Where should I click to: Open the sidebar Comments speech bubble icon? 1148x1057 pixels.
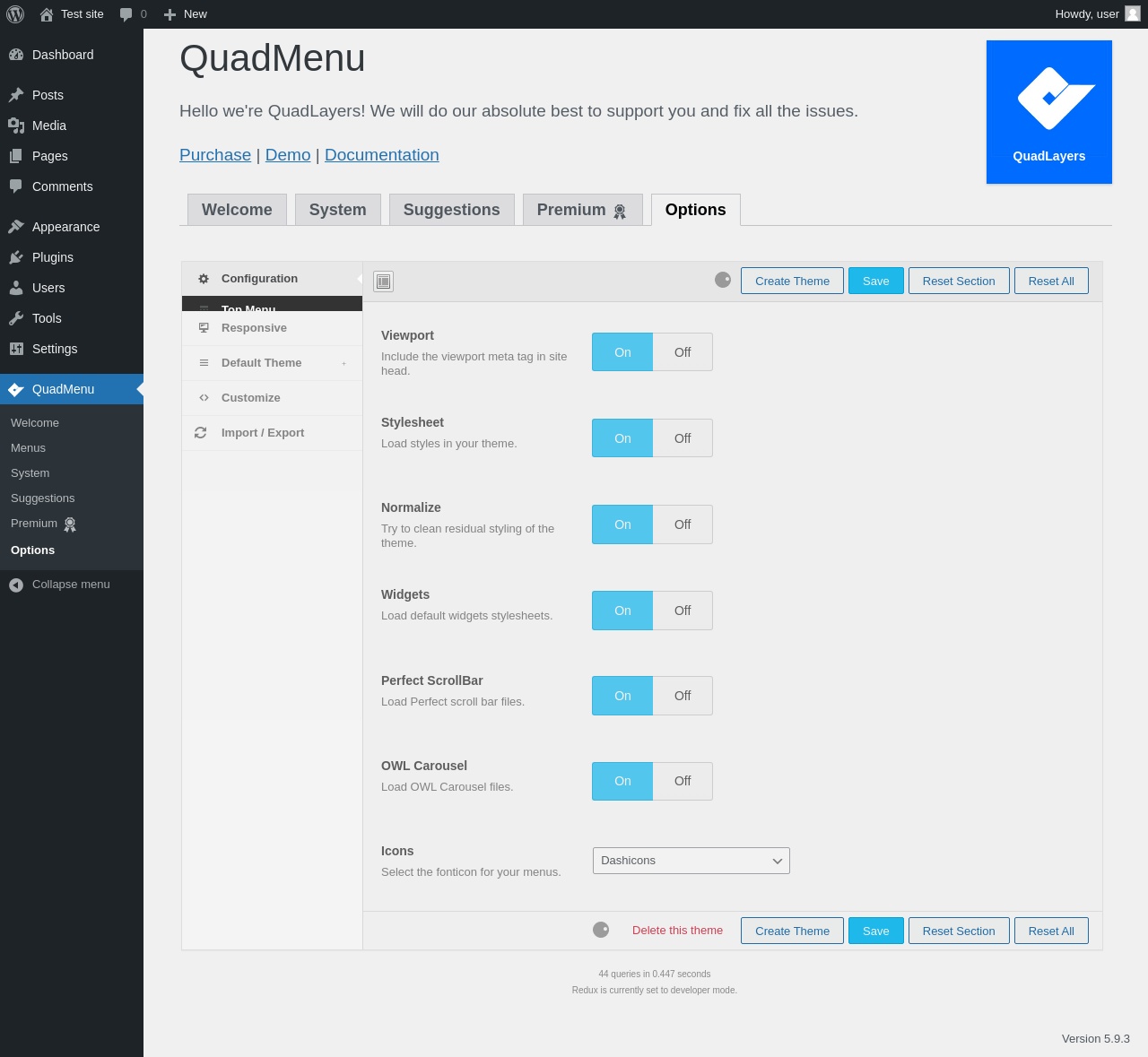click(16, 186)
